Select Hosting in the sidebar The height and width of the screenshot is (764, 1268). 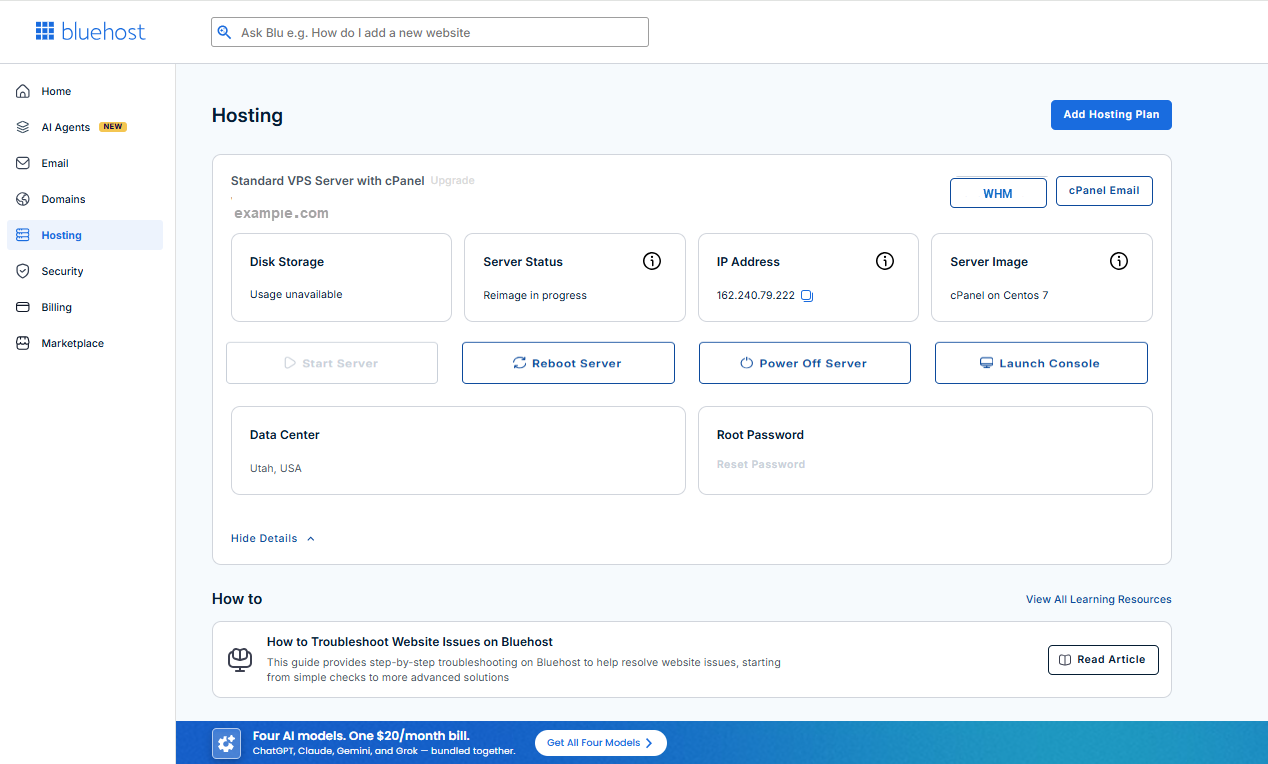[85, 235]
